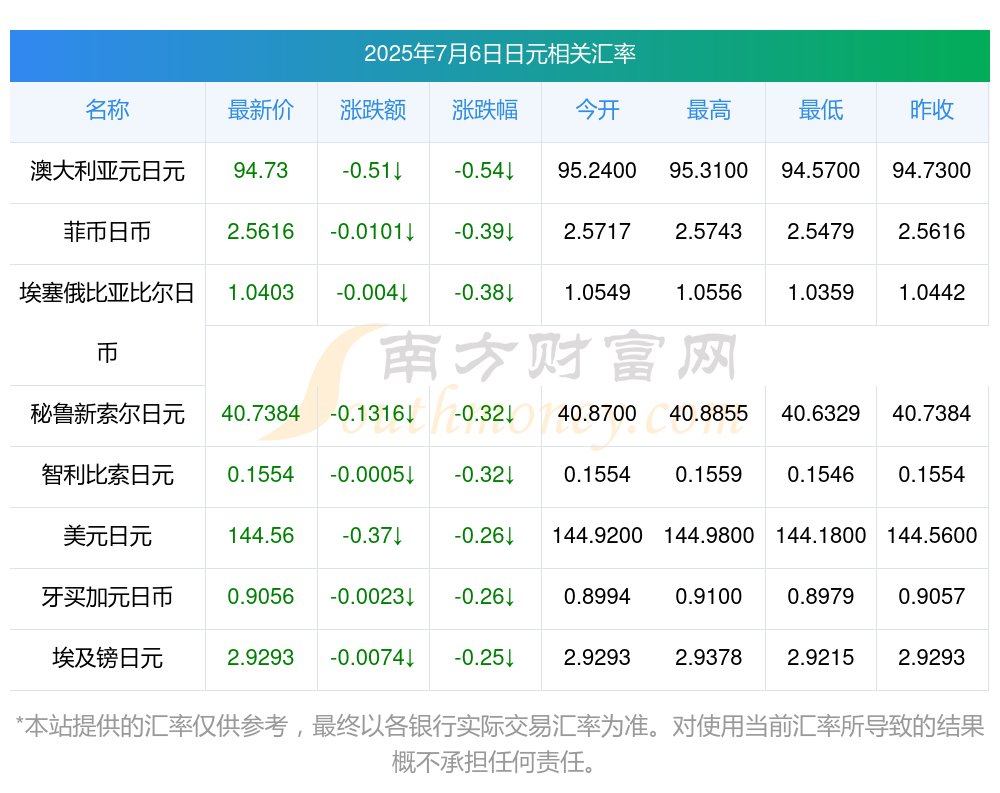Click the change value '-0.004↓'
The width and height of the screenshot is (1000, 793).
[373, 293]
